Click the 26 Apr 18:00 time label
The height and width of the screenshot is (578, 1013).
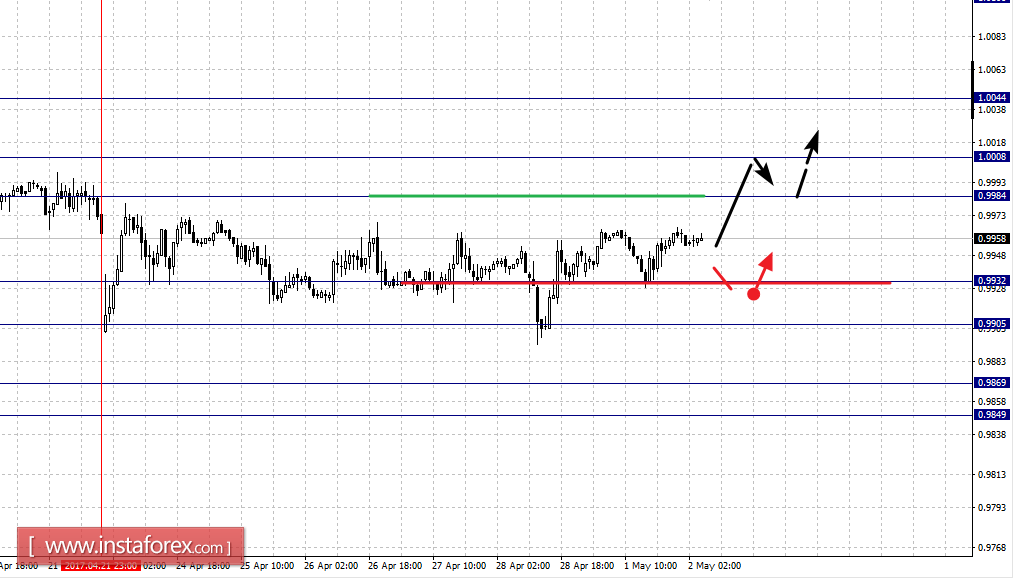[395, 566]
